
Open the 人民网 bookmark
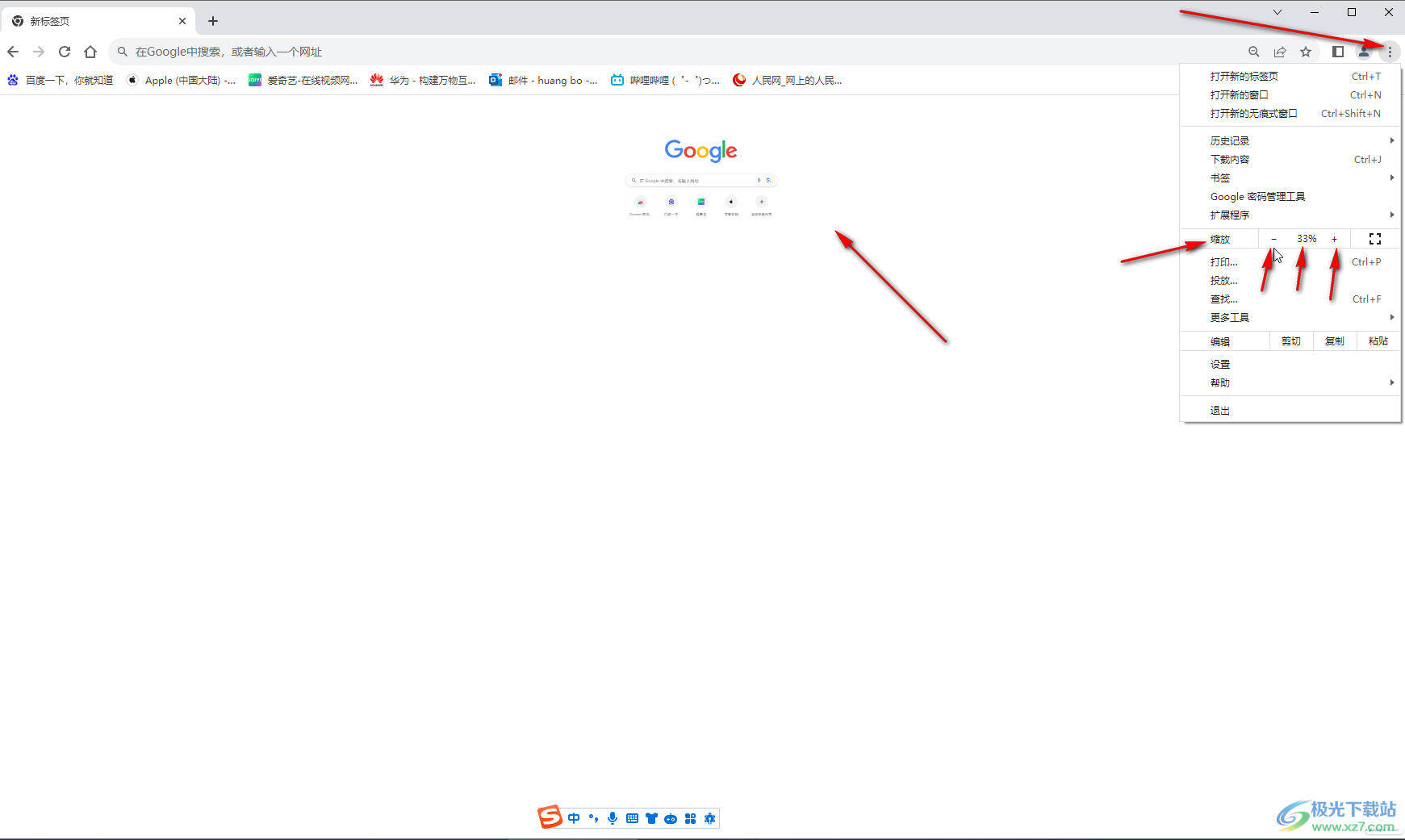[x=788, y=80]
